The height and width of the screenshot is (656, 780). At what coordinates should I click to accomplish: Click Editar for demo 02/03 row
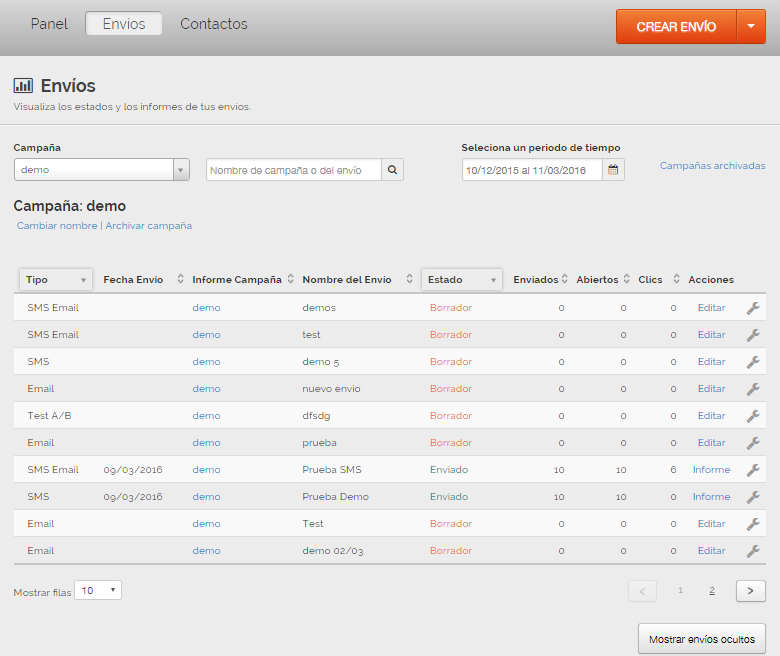coord(711,551)
